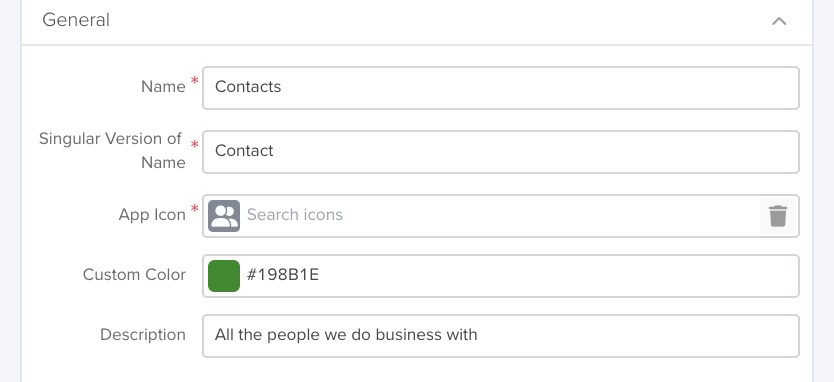The width and height of the screenshot is (834, 382).
Task: Click the App Icon label
Action: click(152, 214)
